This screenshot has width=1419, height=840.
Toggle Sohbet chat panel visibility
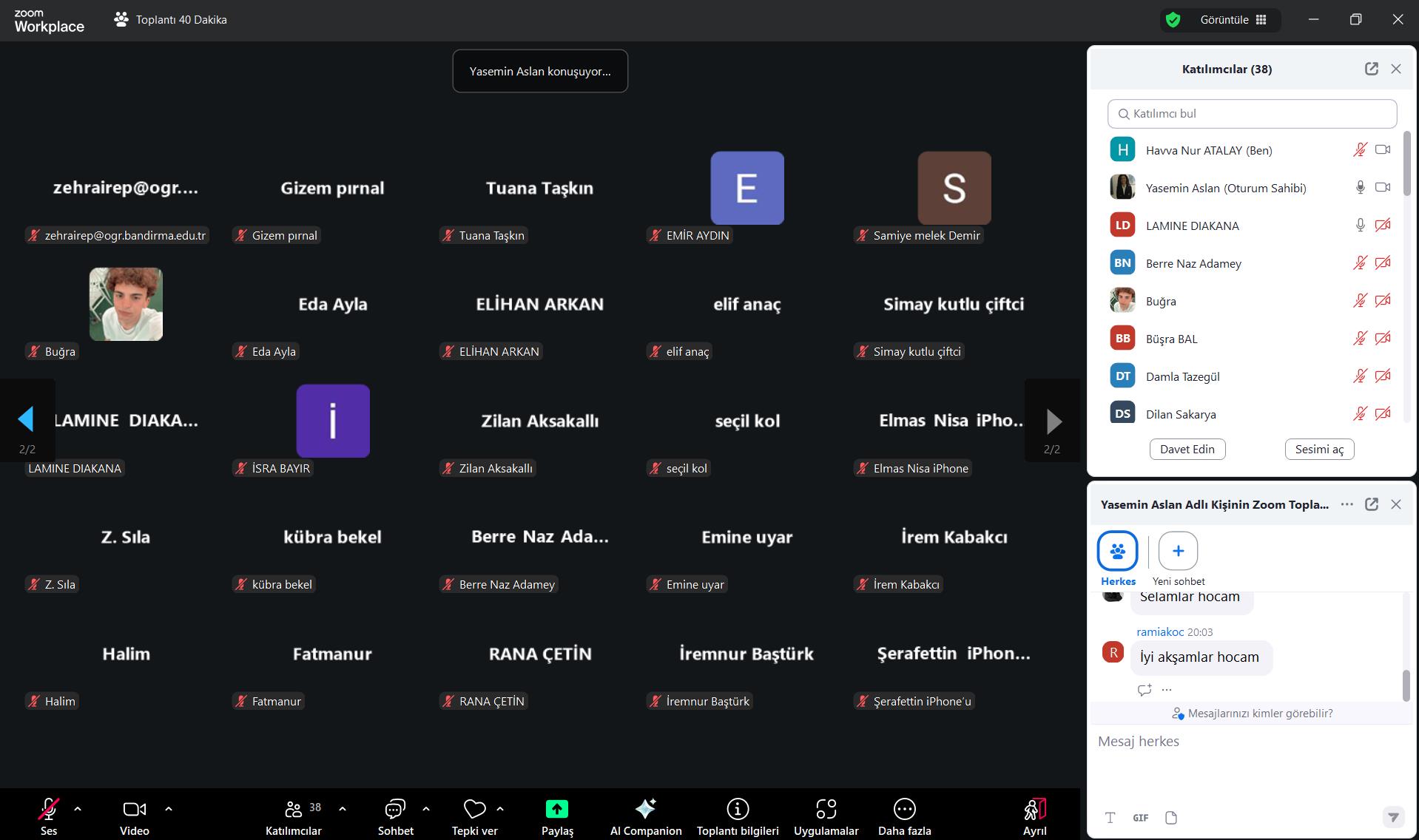tap(395, 810)
